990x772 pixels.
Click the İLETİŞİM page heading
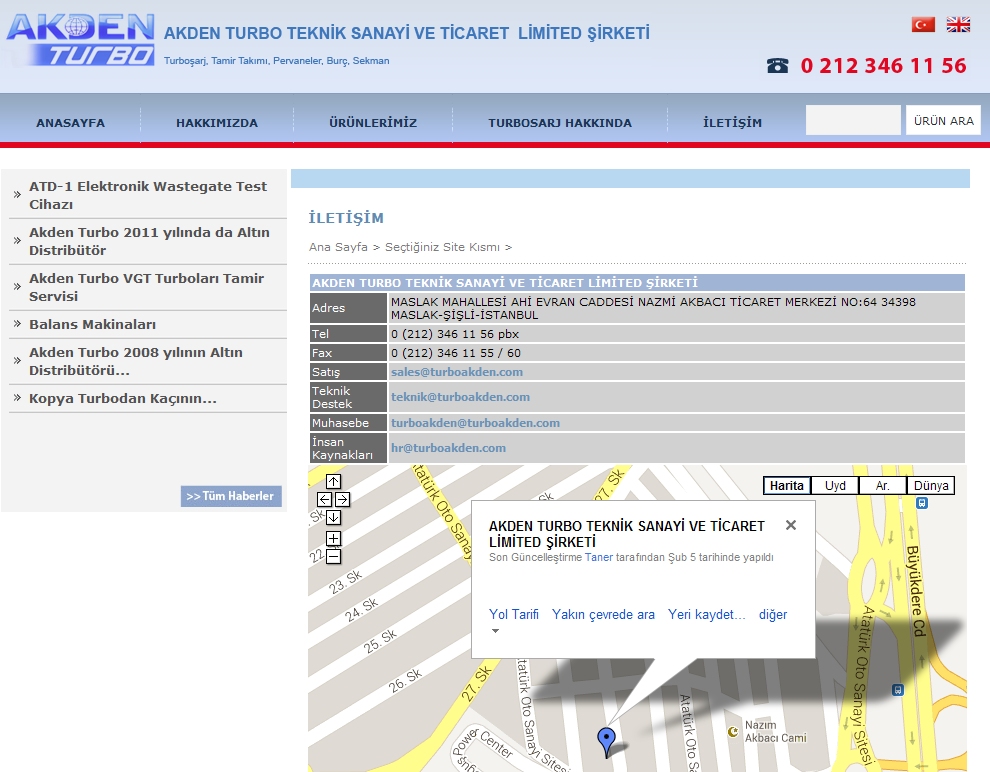click(x=346, y=218)
